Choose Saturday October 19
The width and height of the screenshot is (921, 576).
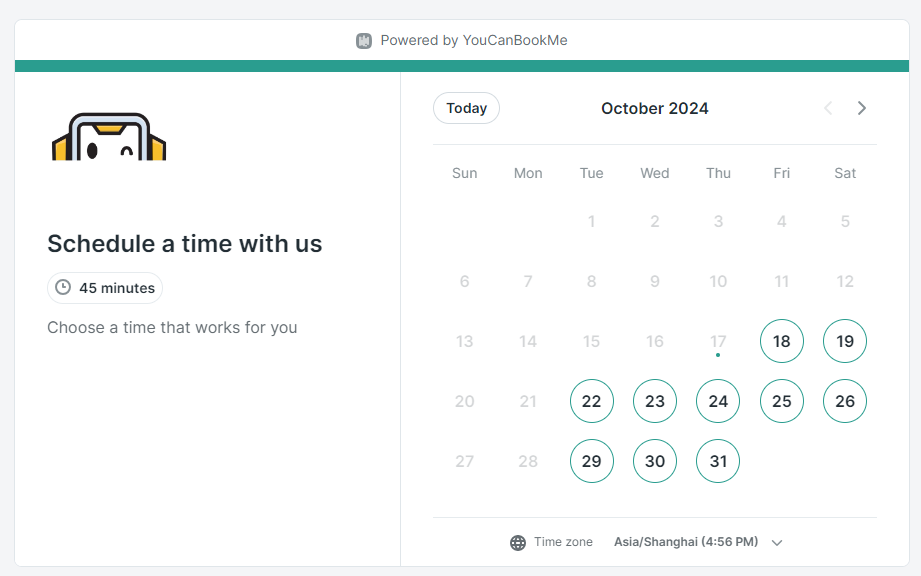tap(845, 341)
